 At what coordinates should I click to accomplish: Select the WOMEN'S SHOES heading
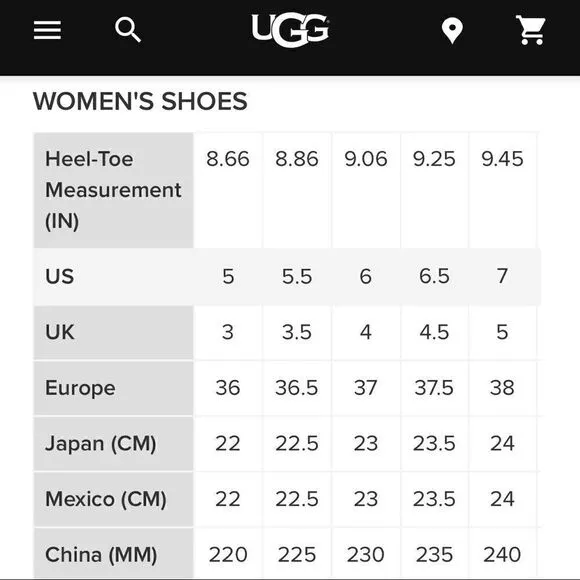click(140, 101)
